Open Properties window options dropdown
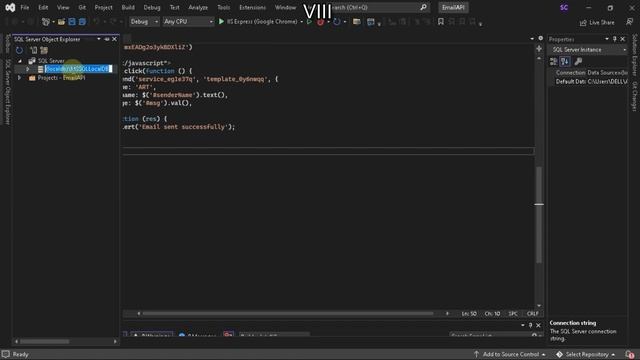 pyautogui.click(x=607, y=39)
